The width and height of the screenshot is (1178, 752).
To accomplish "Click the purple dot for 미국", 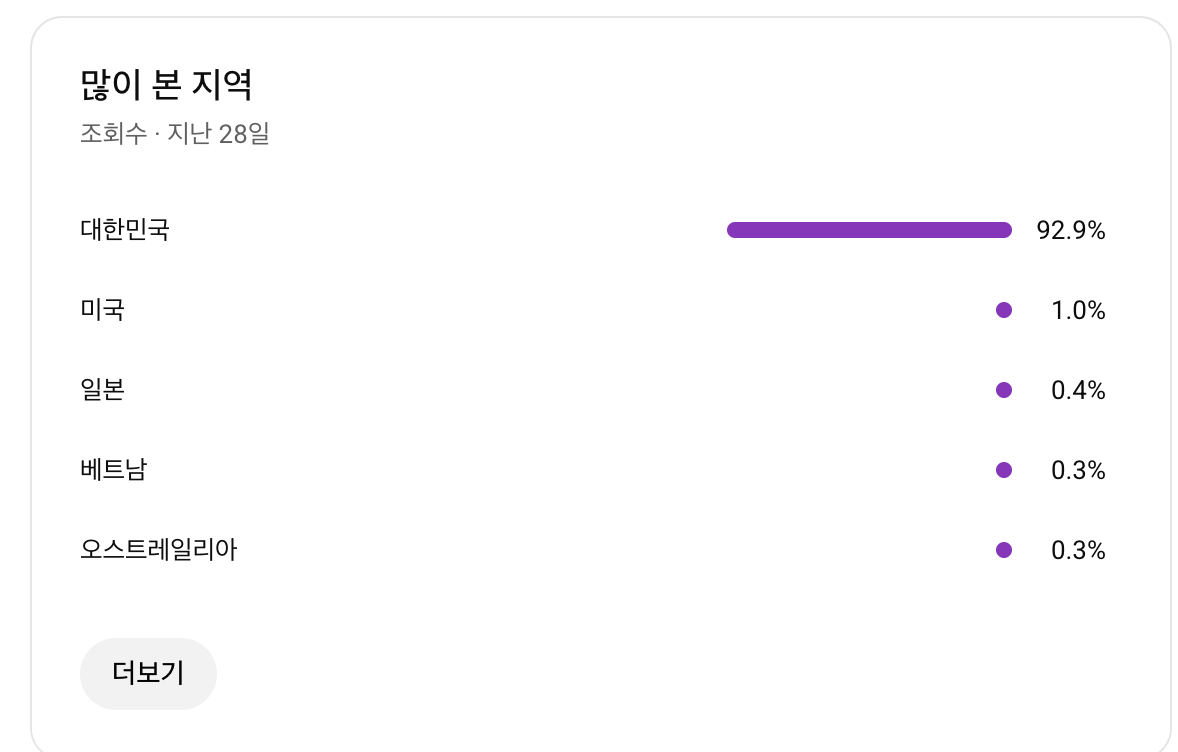I will tap(1004, 310).
